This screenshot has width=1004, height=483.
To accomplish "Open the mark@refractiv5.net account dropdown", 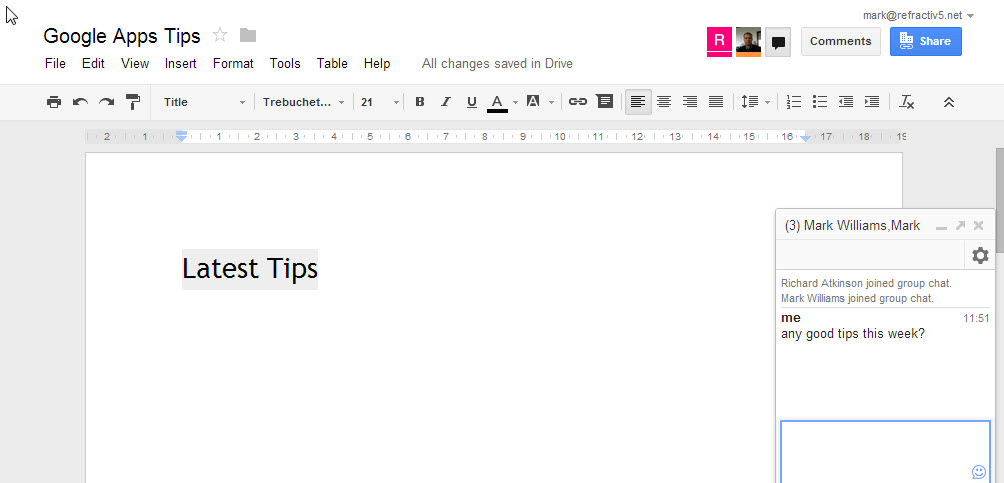I will tap(918, 15).
